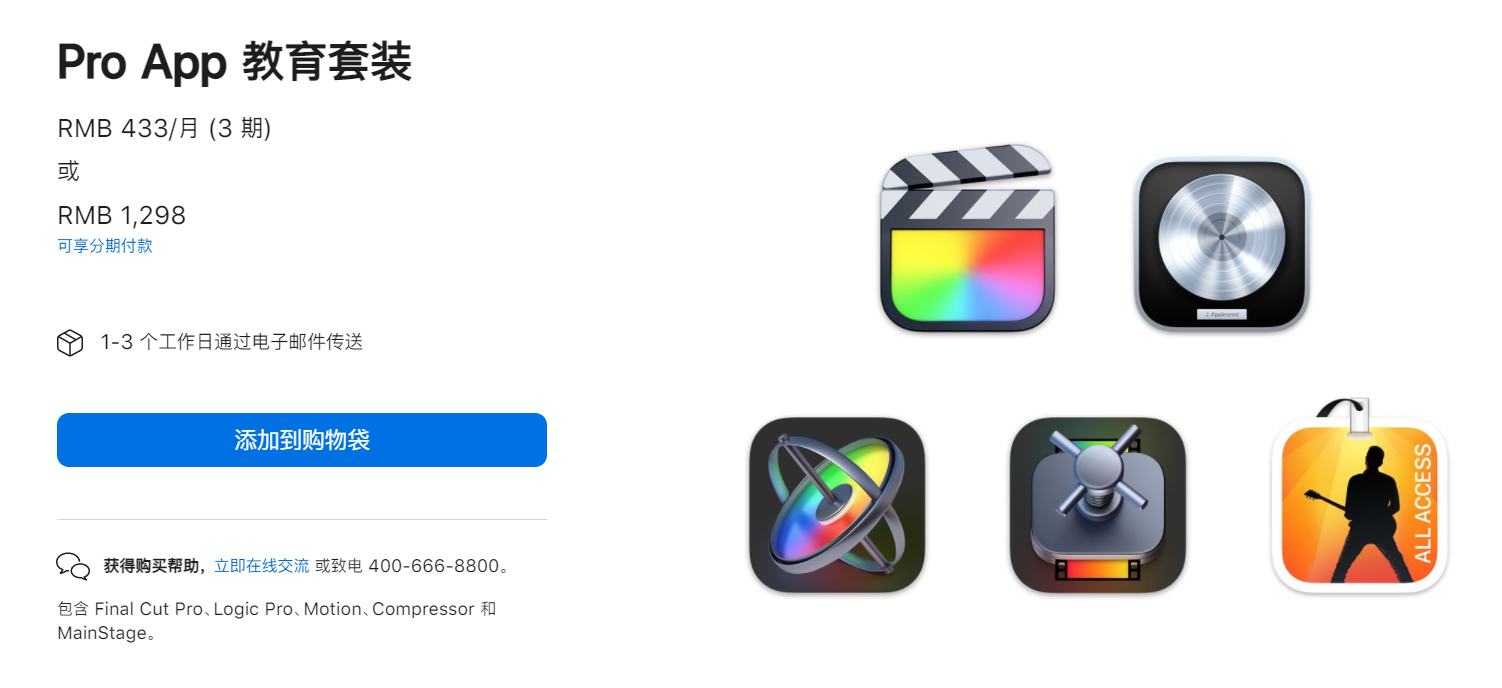The width and height of the screenshot is (1502, 688).
Task: Select the RMB 433/月 installment price text
Action: 164,128
